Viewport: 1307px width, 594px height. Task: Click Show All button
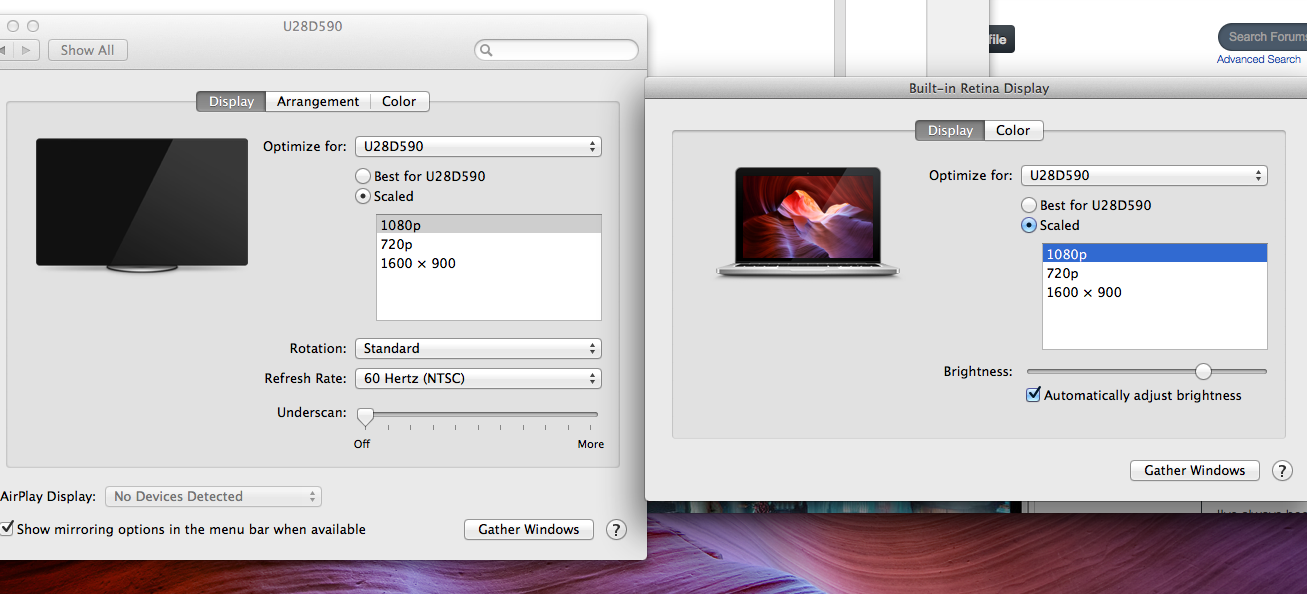(88, 50)
